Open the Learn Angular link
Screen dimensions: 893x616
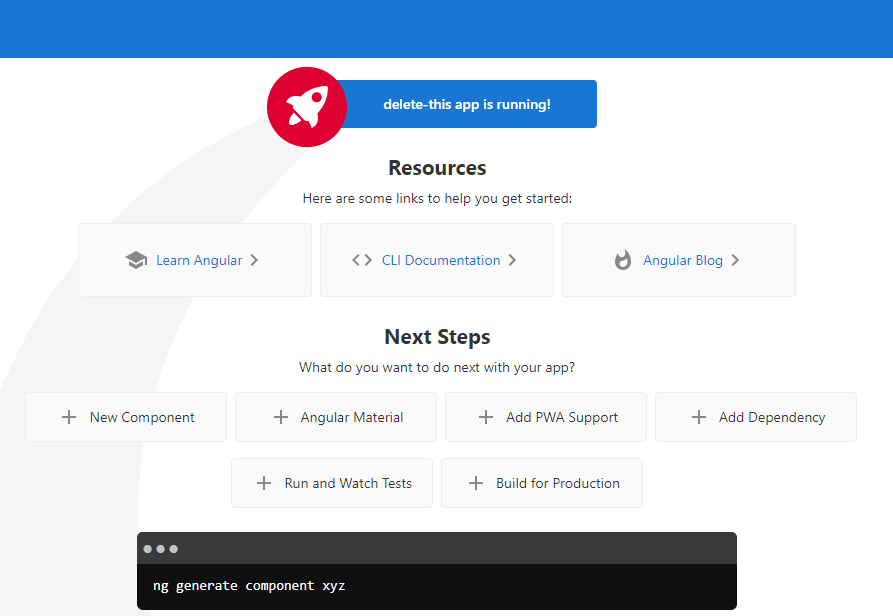point(199,260)
